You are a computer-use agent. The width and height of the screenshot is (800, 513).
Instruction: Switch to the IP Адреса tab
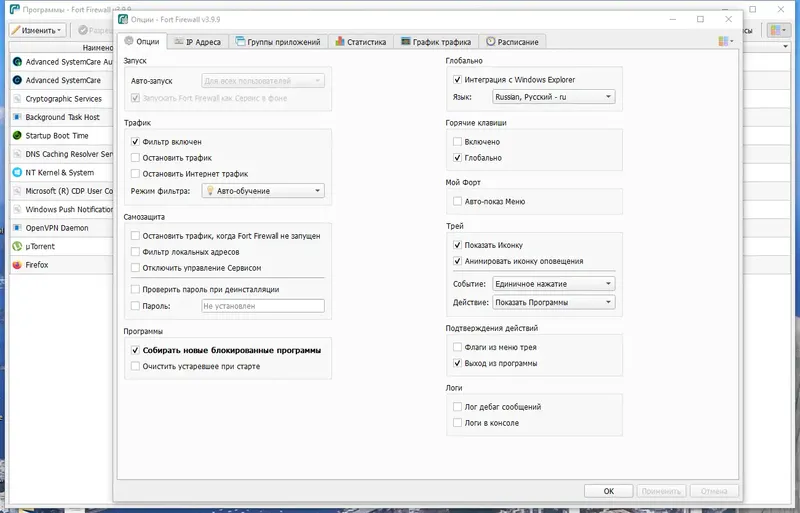click(x=197, y=42)
